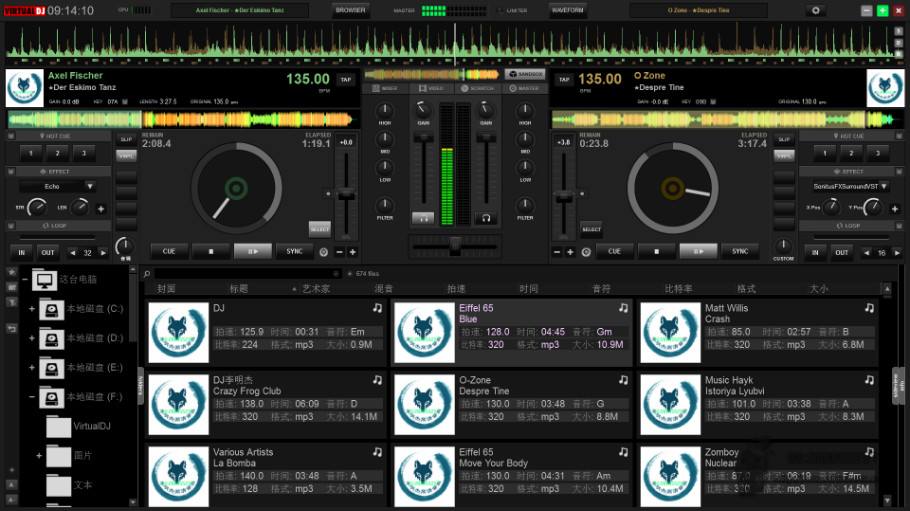Toggle key lock icon on O Zone deck
Screen dimensions: 910x511
[713, 102]
